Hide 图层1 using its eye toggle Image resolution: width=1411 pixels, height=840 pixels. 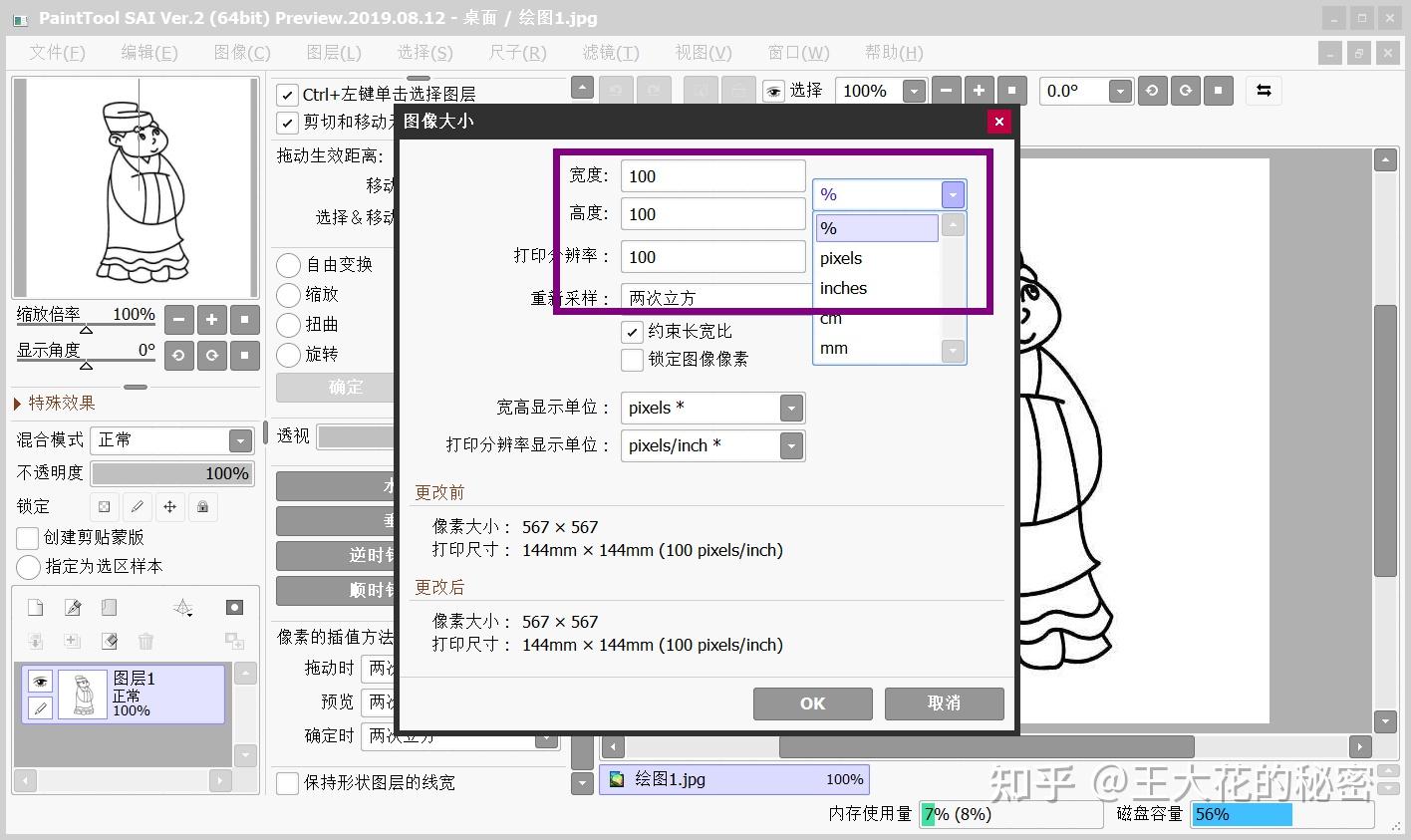click(39, 682)
